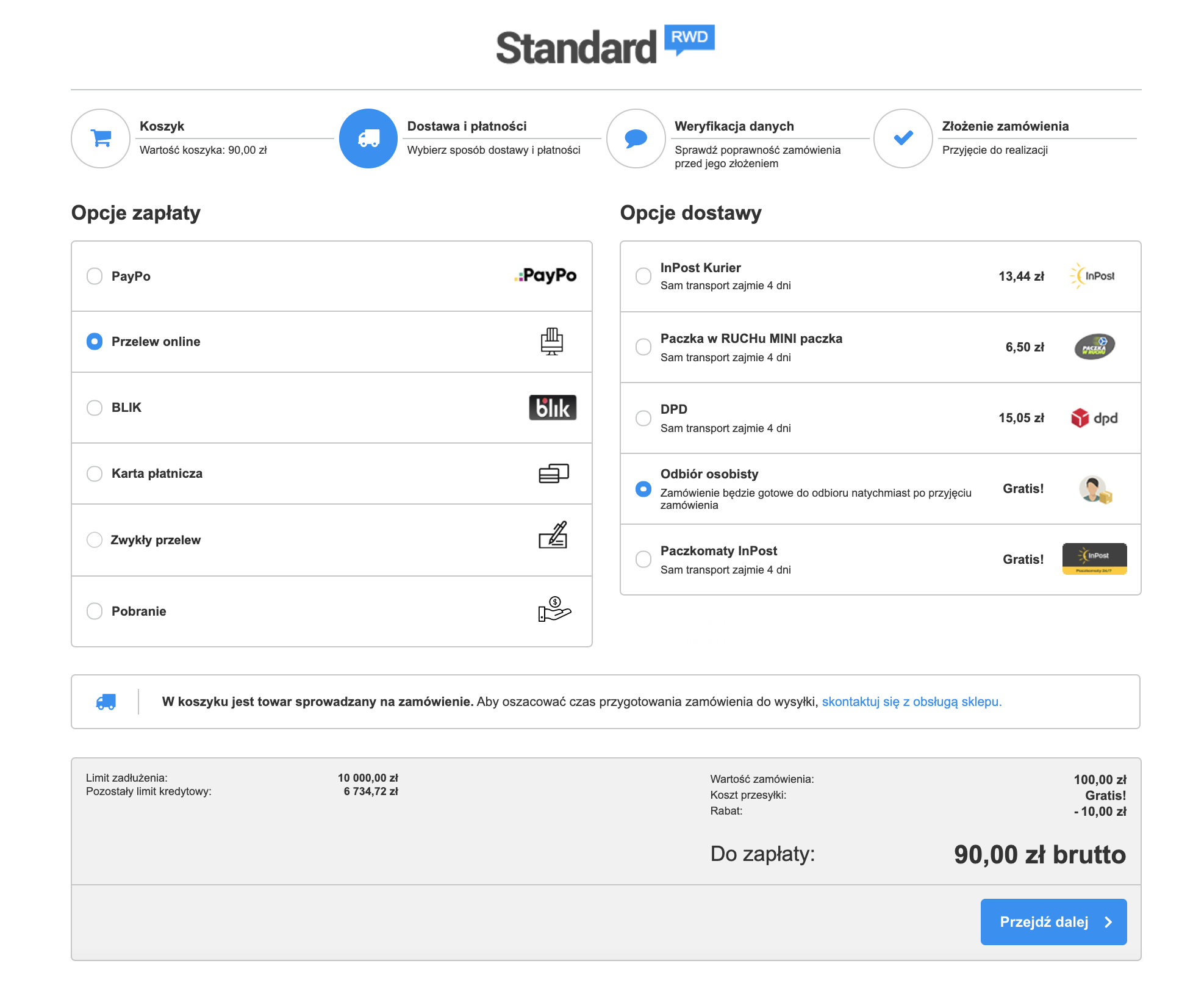Choose the Zwykły przelew payment radio

pos(95,540)
